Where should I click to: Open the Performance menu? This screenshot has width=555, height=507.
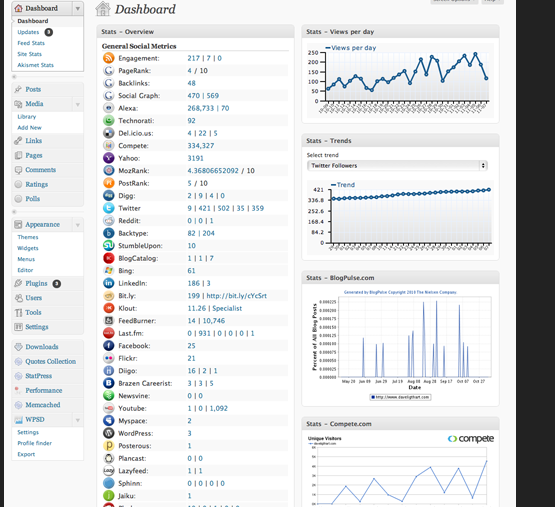[44, 390]
